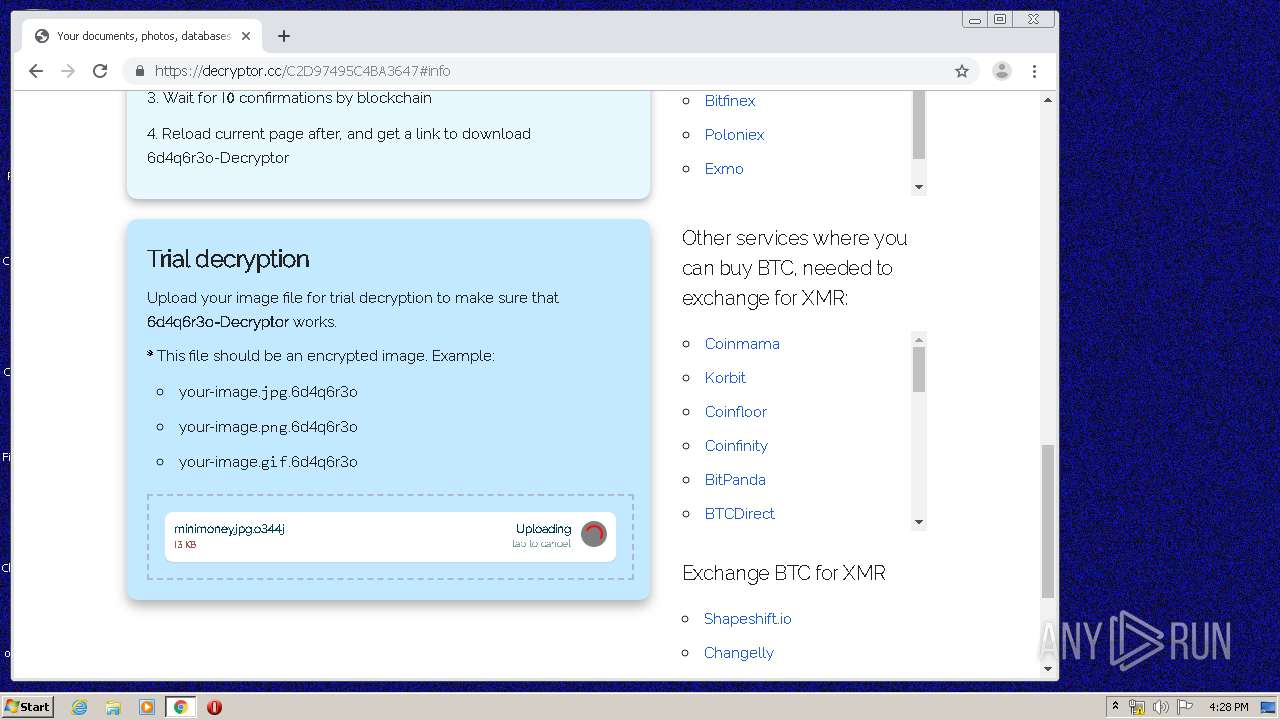Image resolution: width=1280 pixels, height=720 pixels.
Task: Open Action Center flag icon
Action: (x=1185, y=707)
